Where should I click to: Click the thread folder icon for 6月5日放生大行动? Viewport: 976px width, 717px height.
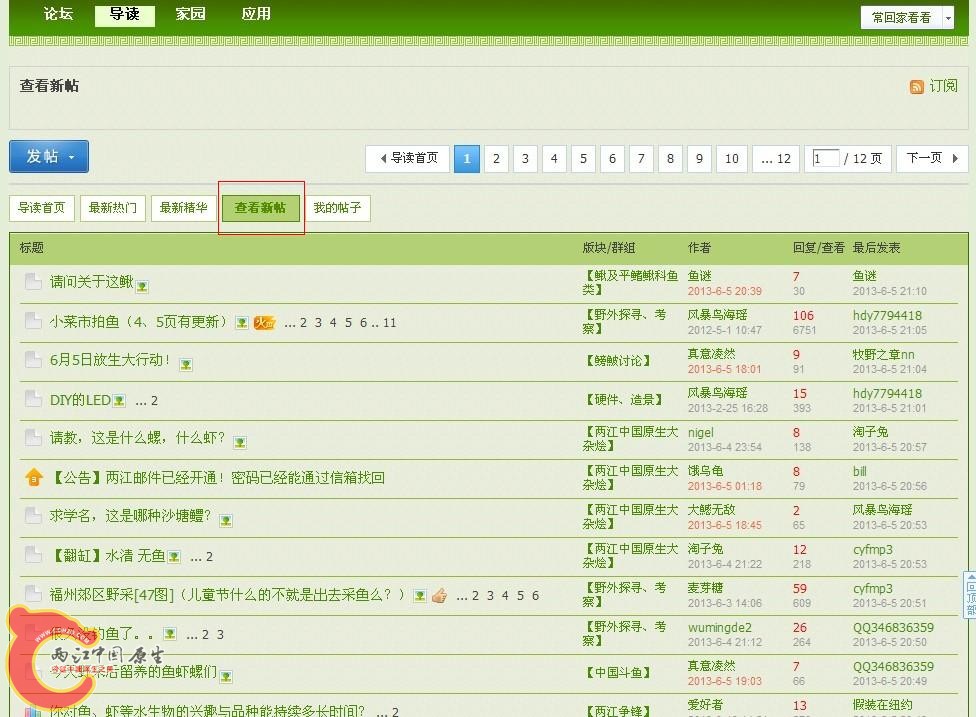[34, 361]
